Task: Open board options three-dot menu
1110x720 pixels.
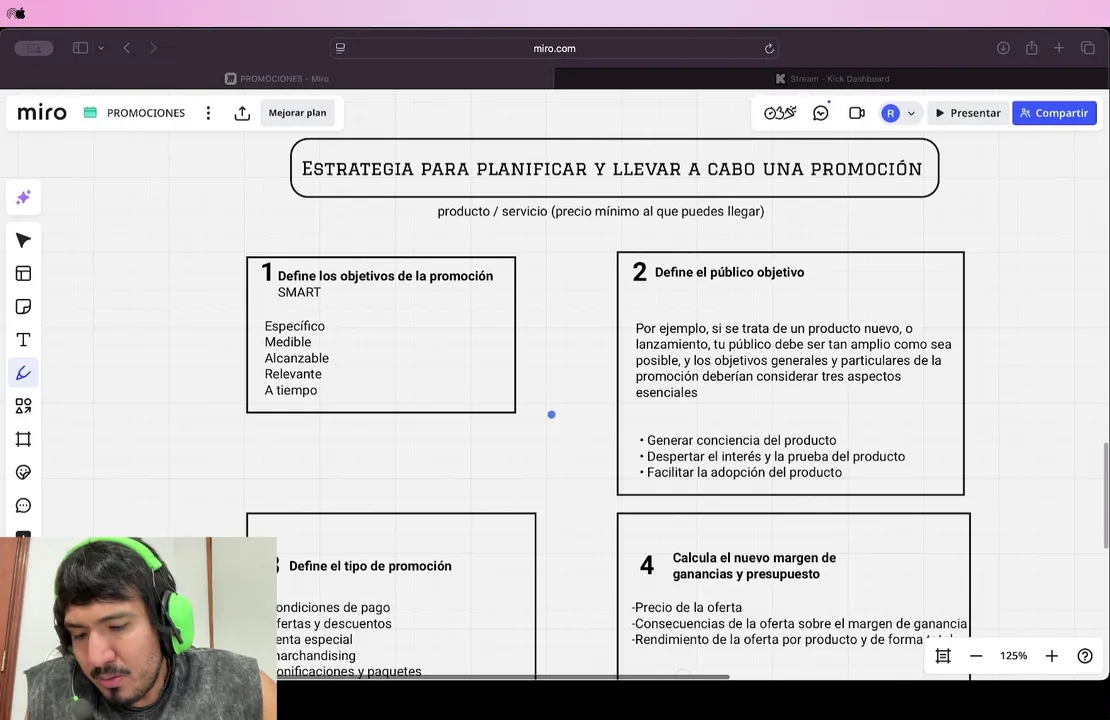Action: click(x=208, y=113)
